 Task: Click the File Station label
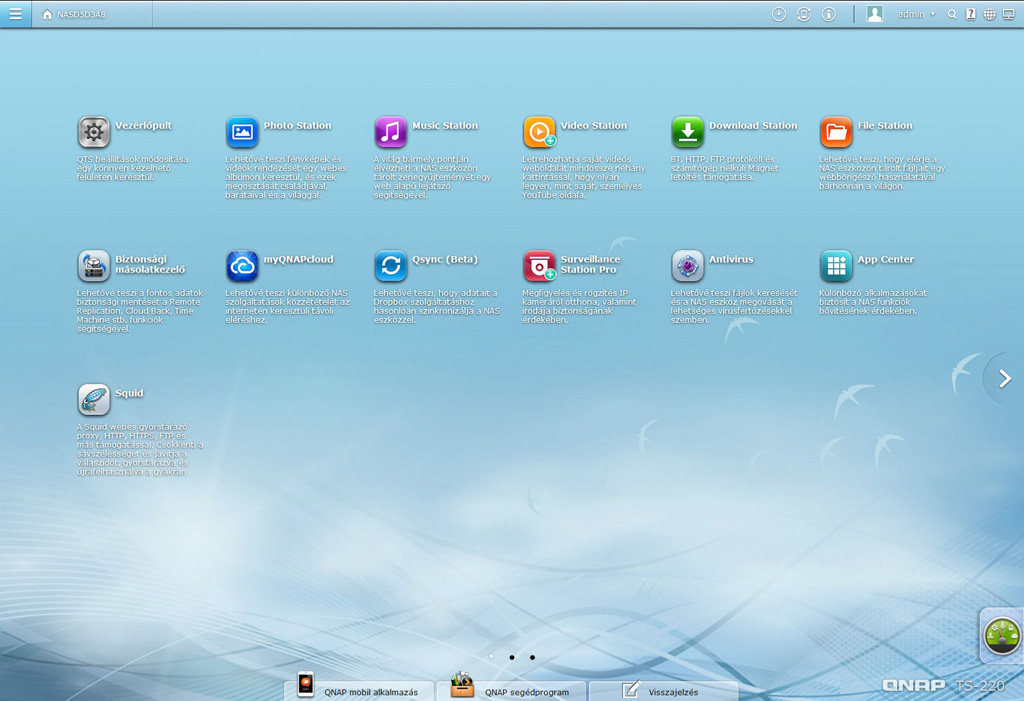885,125
